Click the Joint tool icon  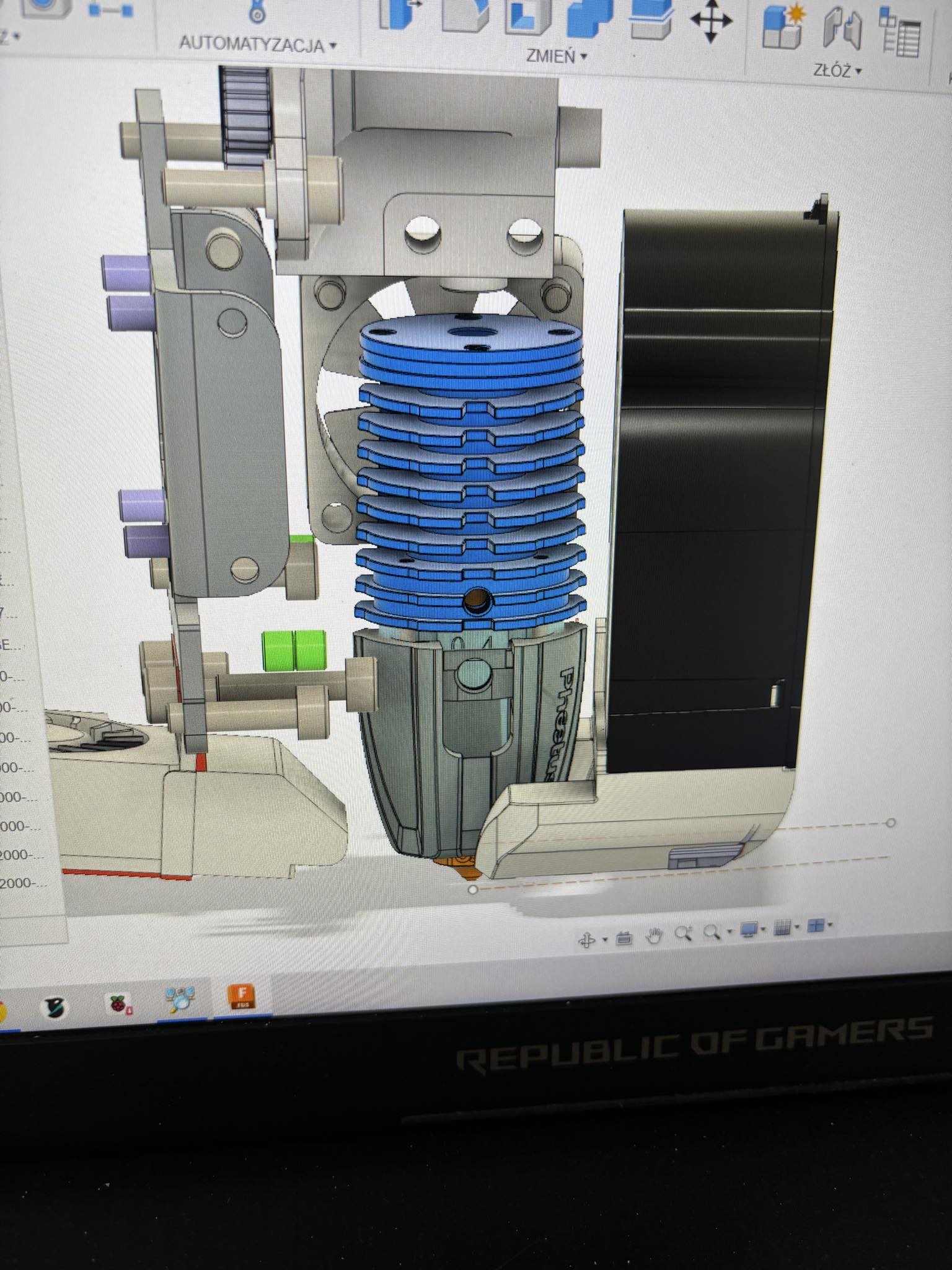coord(843,28)
